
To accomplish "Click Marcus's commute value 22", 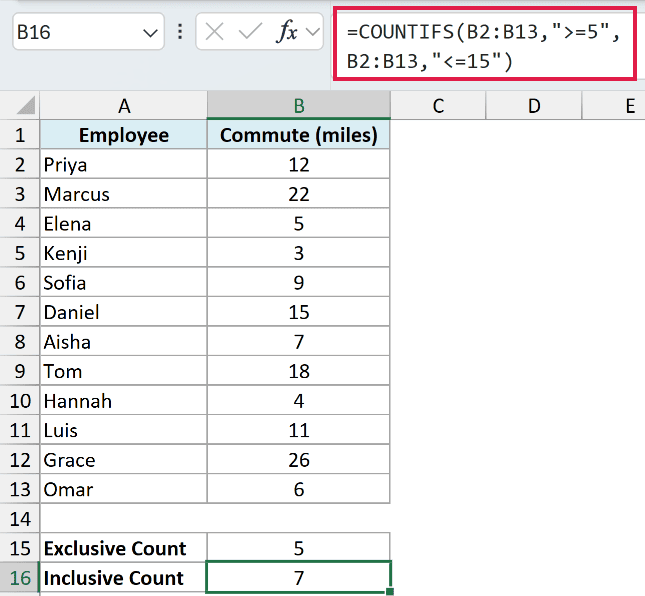I will click(x=299, y=194).
